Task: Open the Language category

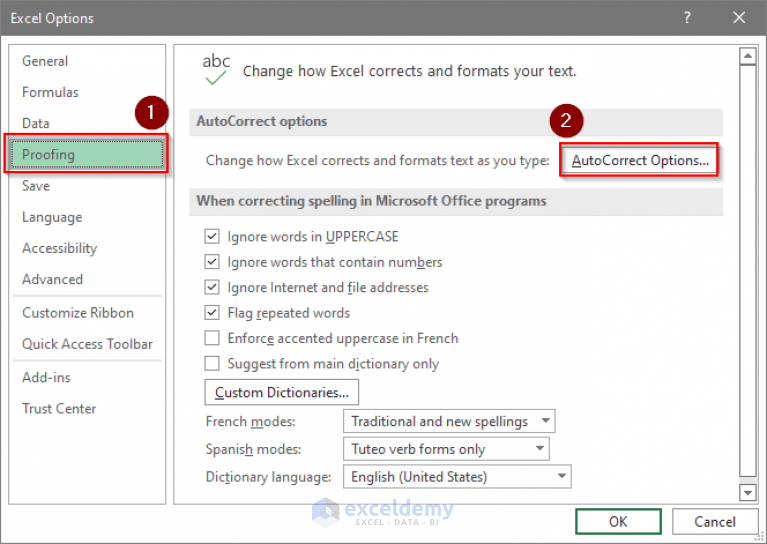Action: coord(52,217)
